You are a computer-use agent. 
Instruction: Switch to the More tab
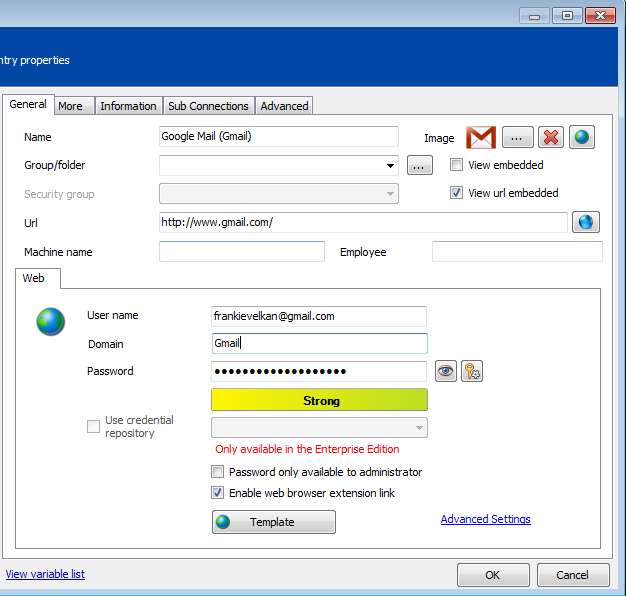(x=74, y=106)
